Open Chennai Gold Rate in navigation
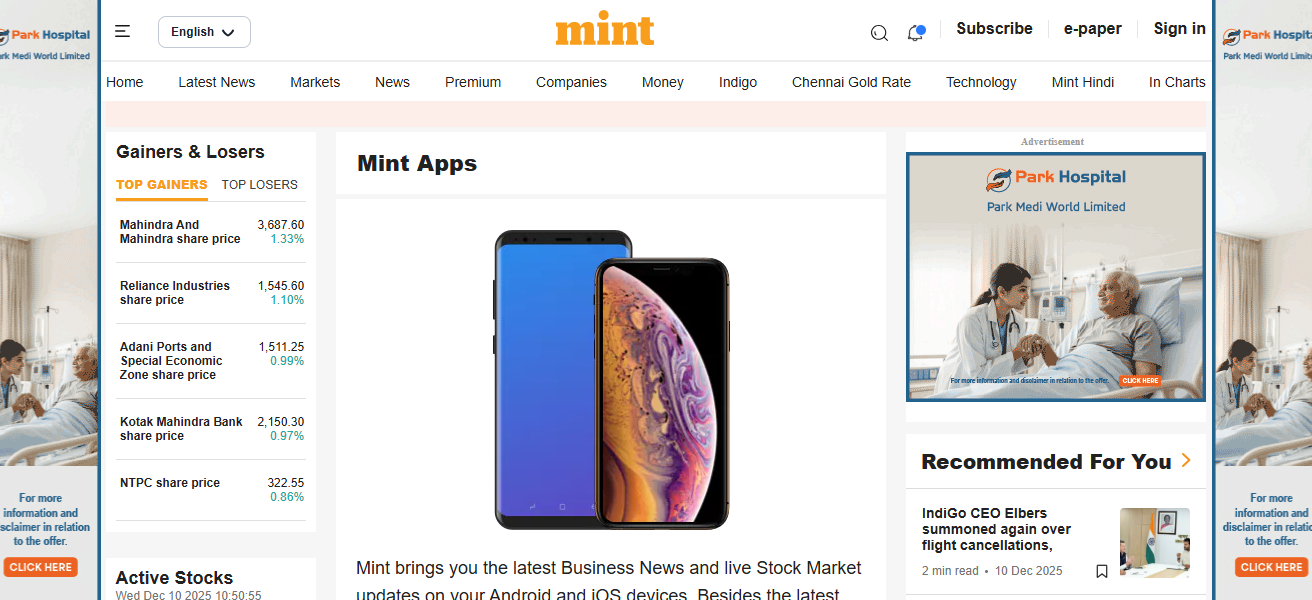Screen dimensions: 1312x600 [x=851, y=82]
